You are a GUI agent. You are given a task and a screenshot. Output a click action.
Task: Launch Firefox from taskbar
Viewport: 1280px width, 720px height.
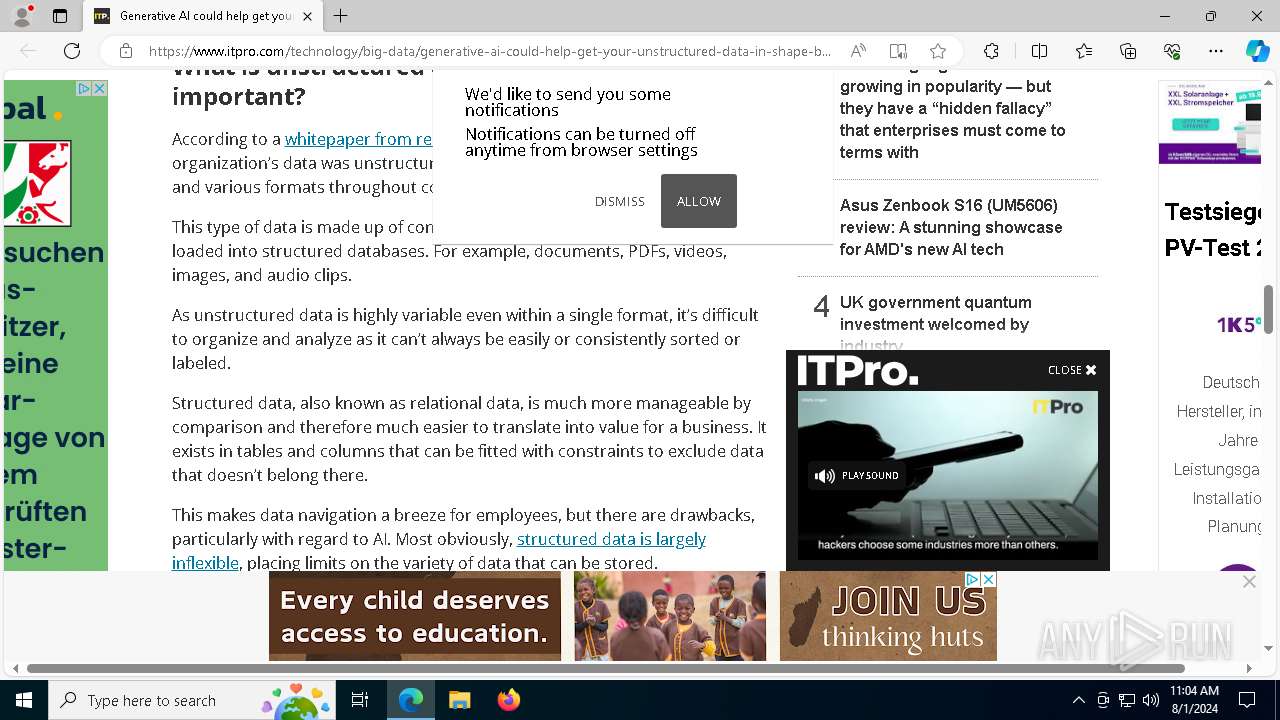coord(508,700)
